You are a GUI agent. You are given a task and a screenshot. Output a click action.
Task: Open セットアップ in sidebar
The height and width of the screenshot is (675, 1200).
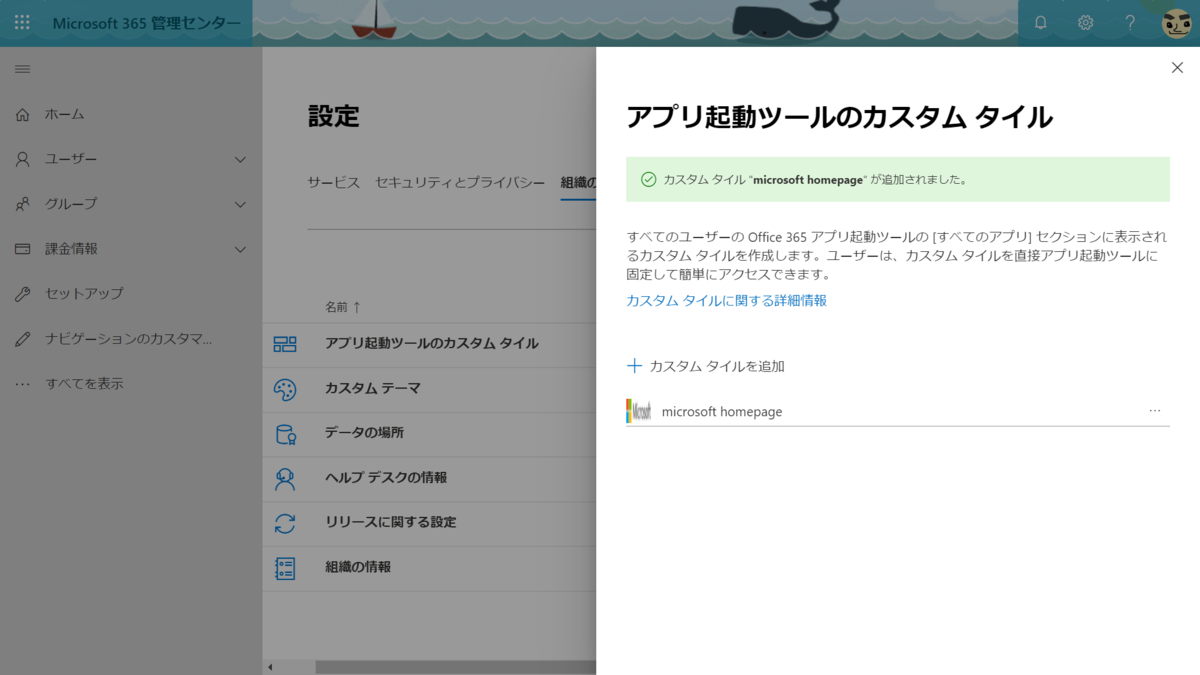point(84,294)
